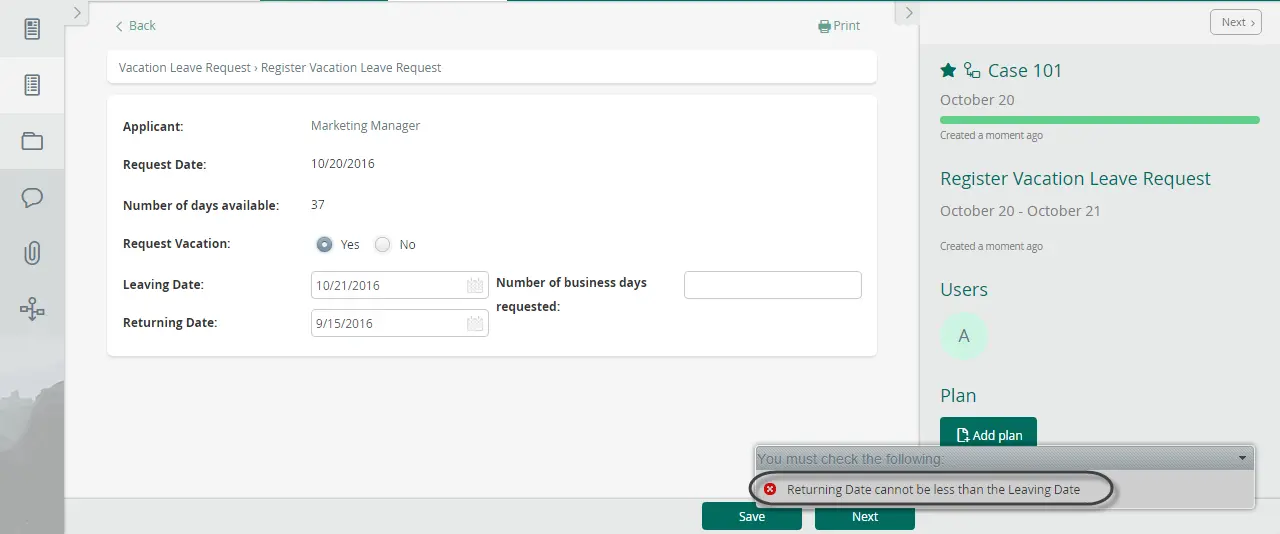1280x534 pixels.
Task: Click the Users heading
Action: [964, 290]
